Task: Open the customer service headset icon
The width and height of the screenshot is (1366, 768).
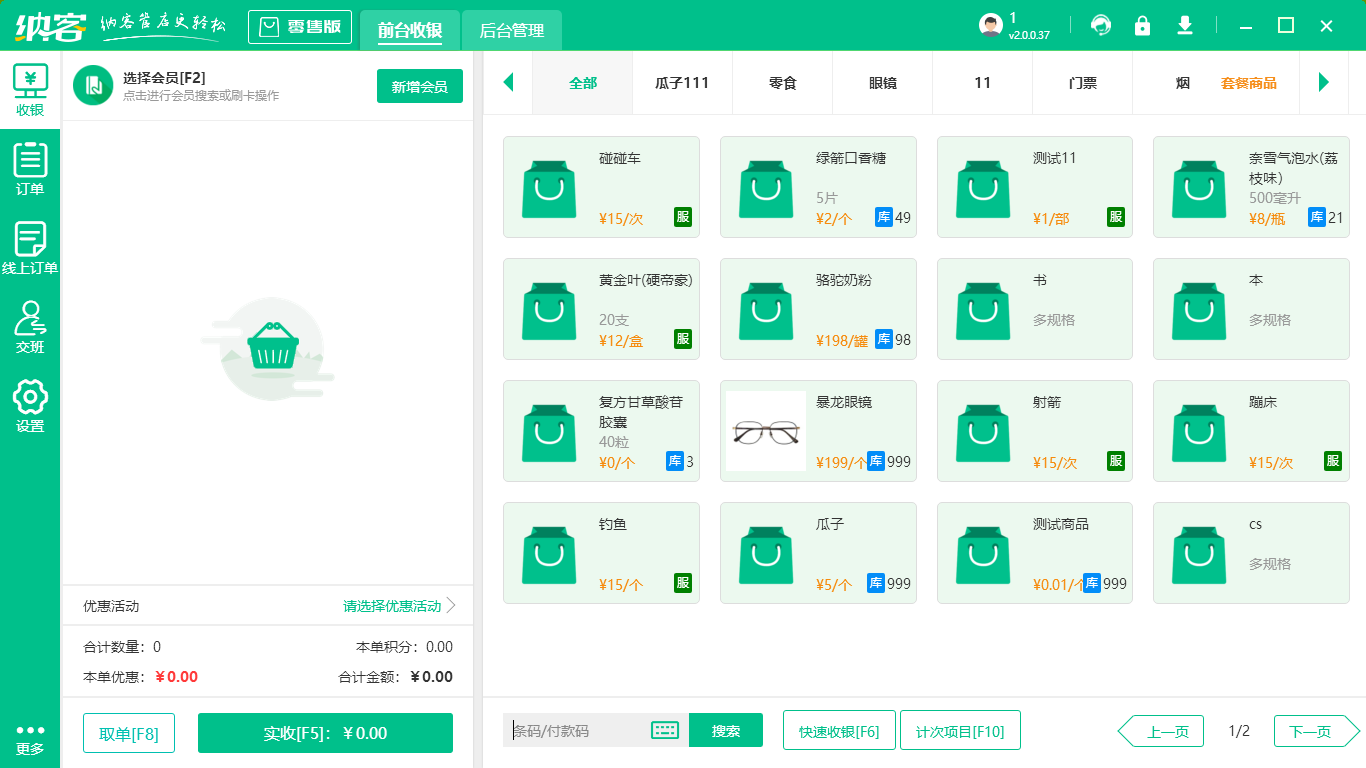Action: pyautogui.click(x=1101, y=25)
